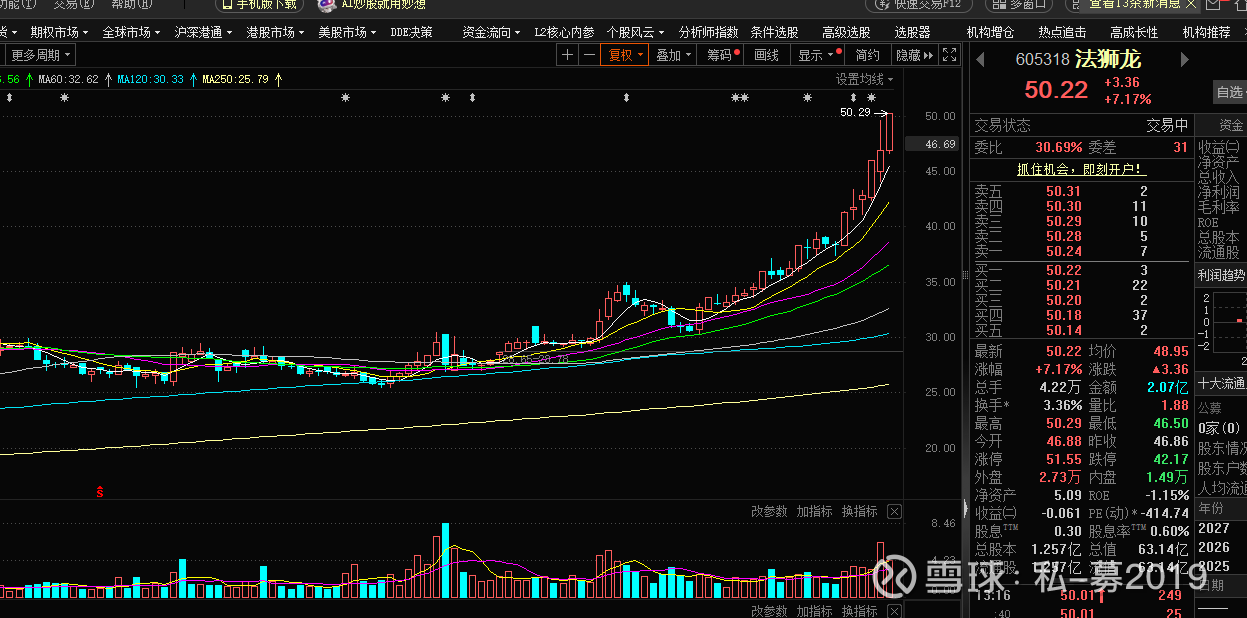This screenshot has height=618, width=1247.
Task: Click the 卖五 price 50.31
Action: pos(1063,191)
